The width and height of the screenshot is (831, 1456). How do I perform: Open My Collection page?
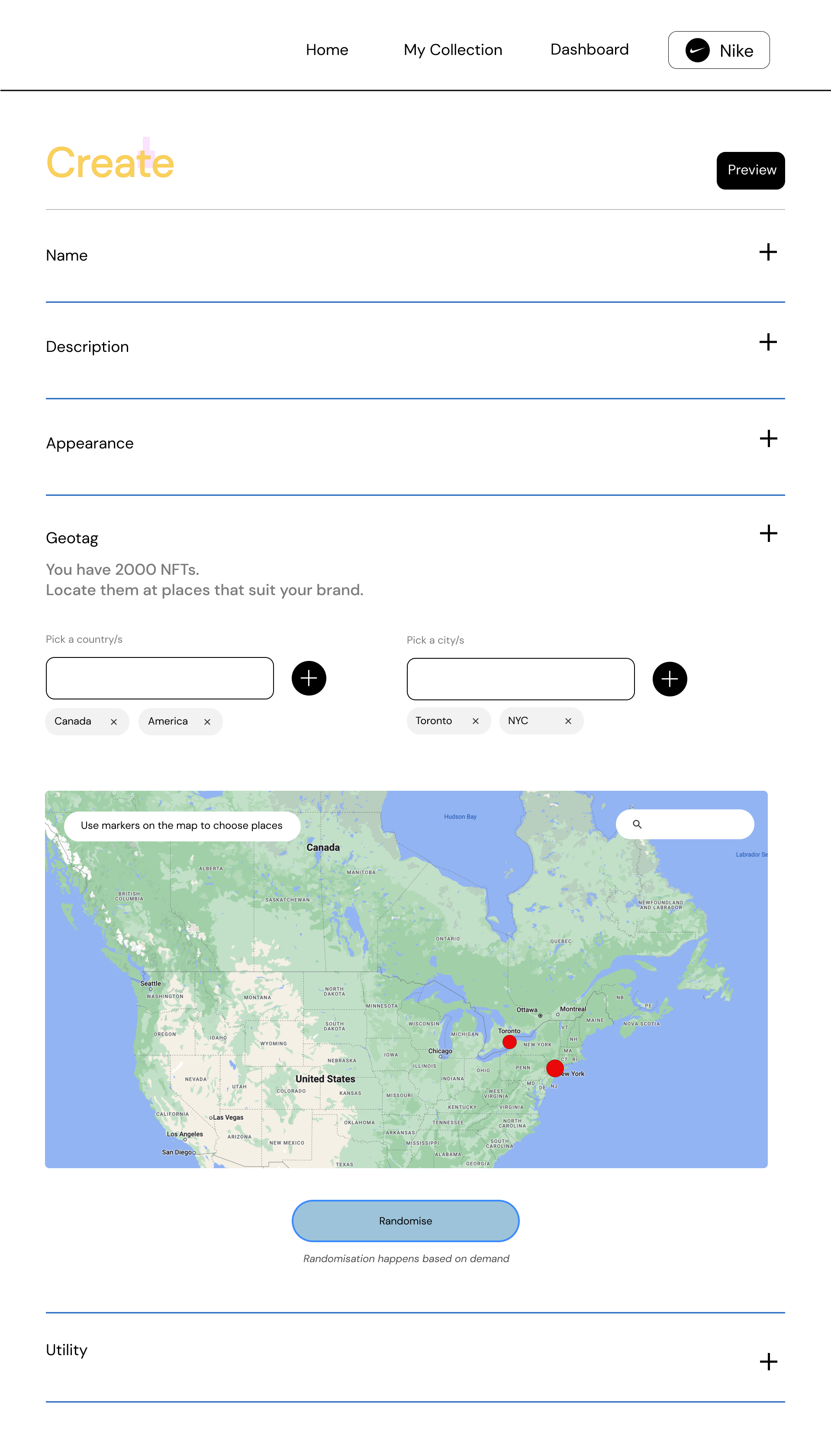click(453, 50)
